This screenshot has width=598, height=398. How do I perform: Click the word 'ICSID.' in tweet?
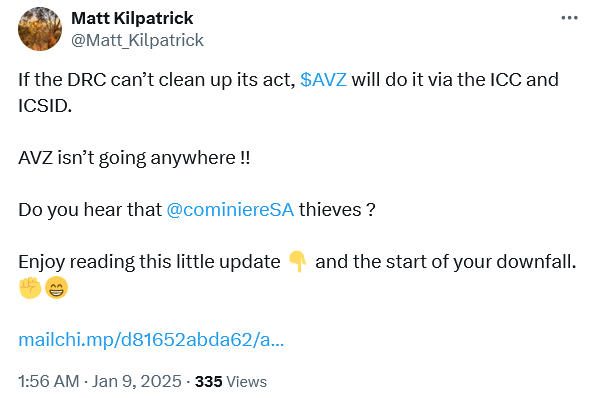point(45,106)
